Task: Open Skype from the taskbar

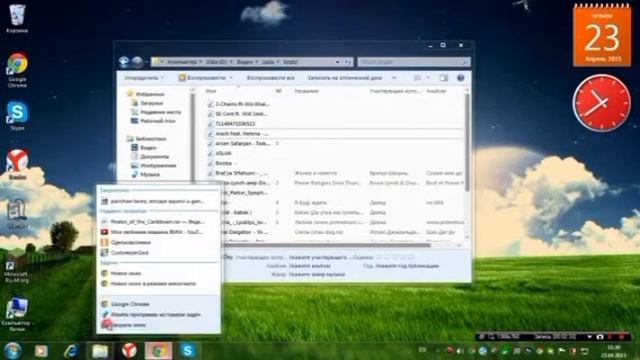Action: pos(188,351)
